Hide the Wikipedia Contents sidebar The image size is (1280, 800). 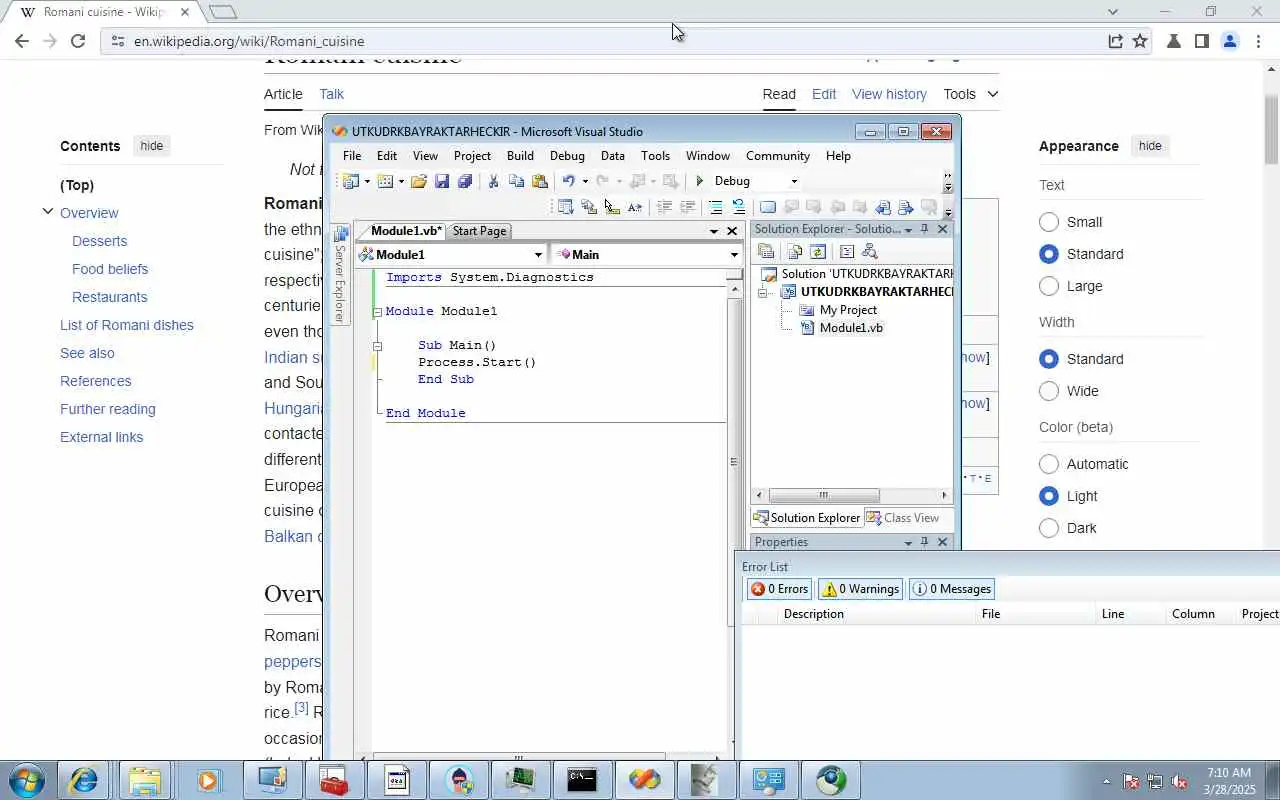pyautogui.click(x=152, y=146)
